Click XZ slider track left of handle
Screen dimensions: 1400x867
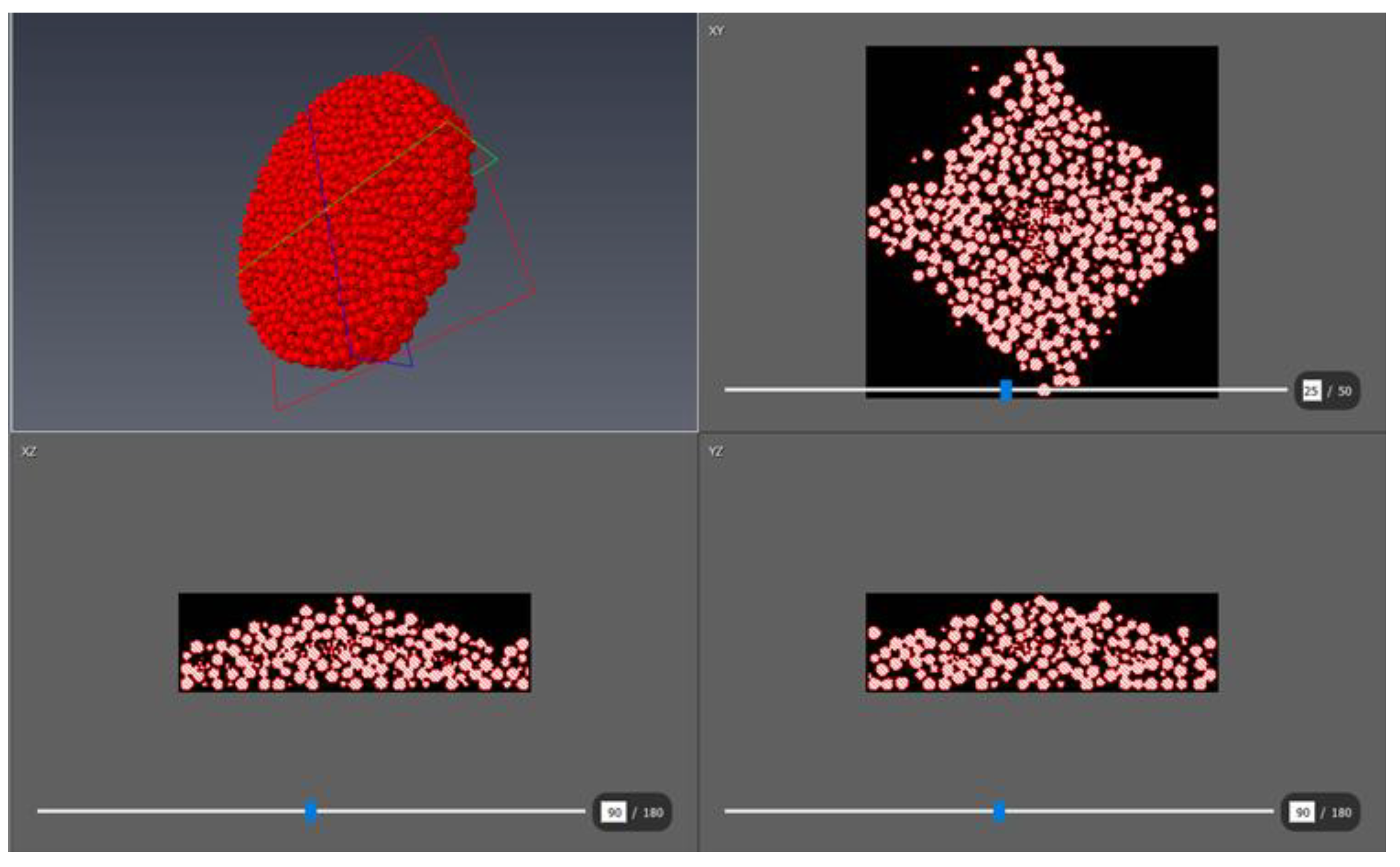(172, 812)
